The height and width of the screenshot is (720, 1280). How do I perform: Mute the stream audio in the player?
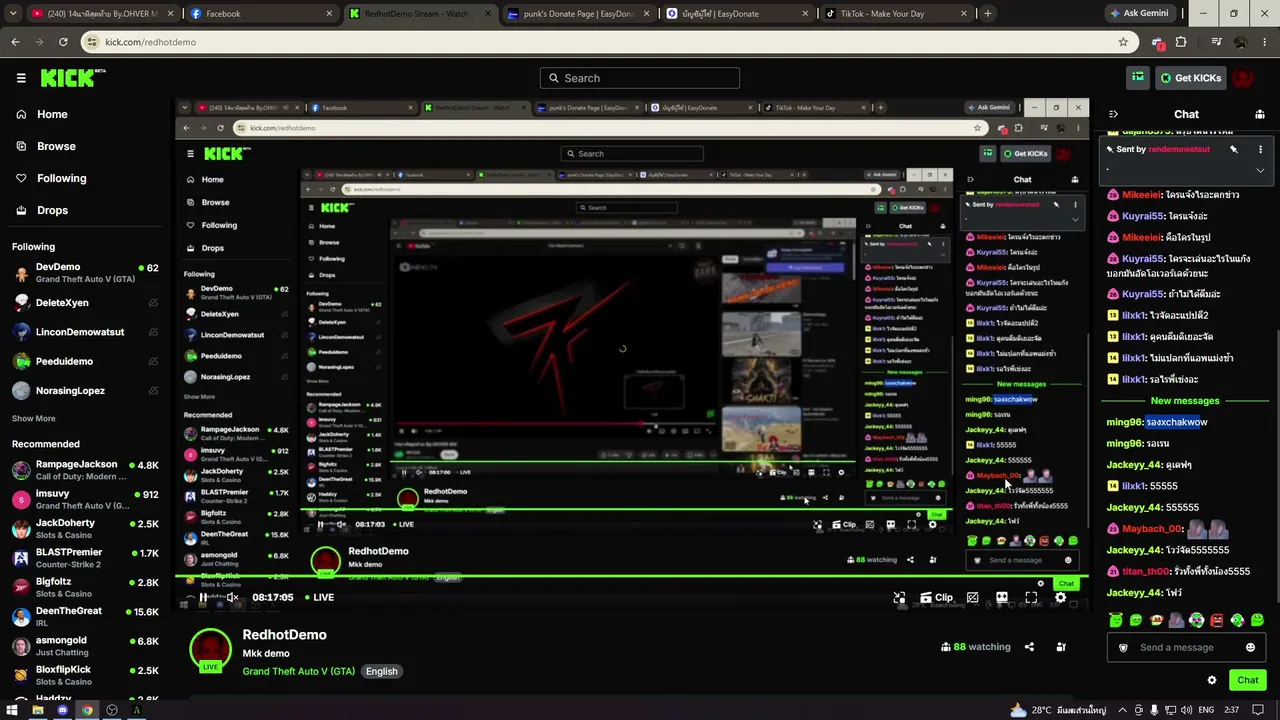[x=232, y=597]
